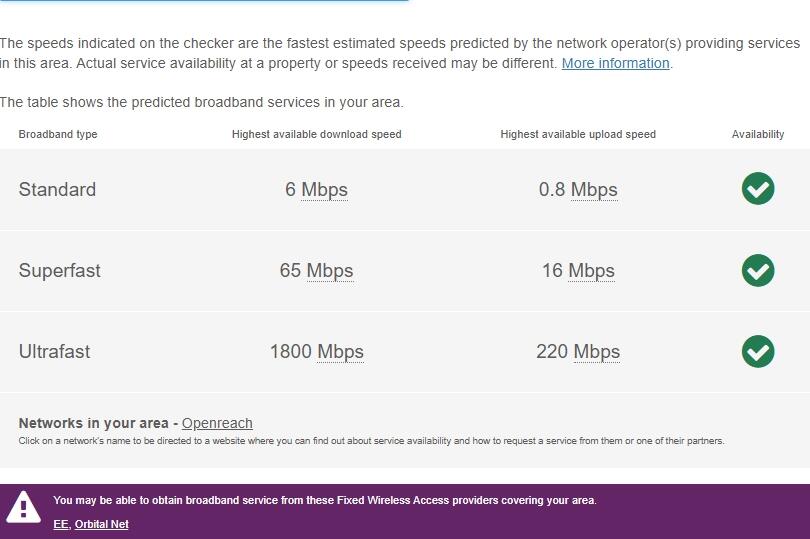Follow the Openreach network link
The width and height of the screenshot is (810, 539).
point(217,423)
